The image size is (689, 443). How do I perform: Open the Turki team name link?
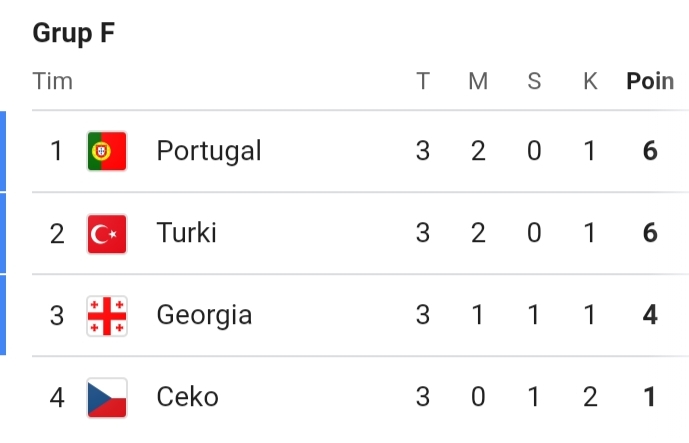[x=187, y=234]
